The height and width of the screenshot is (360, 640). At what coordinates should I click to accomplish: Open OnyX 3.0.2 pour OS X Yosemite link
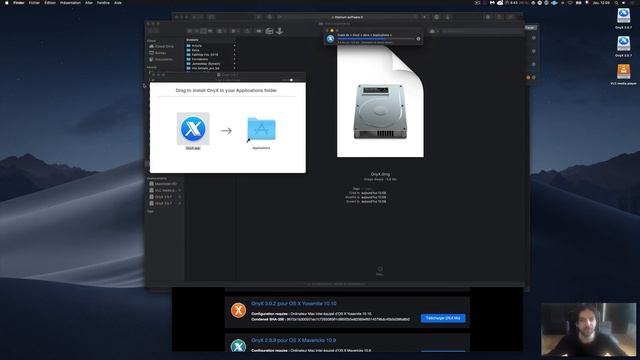click(294, 304)
